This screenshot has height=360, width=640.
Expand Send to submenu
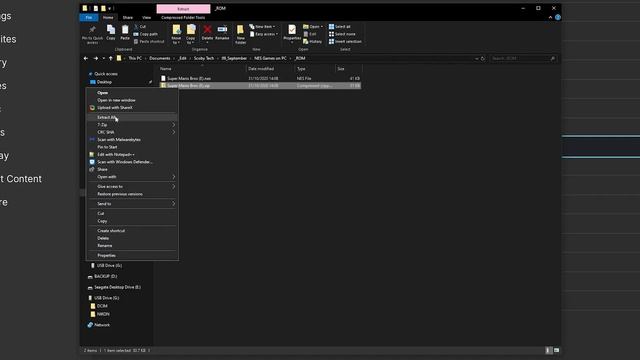(132, 204)
